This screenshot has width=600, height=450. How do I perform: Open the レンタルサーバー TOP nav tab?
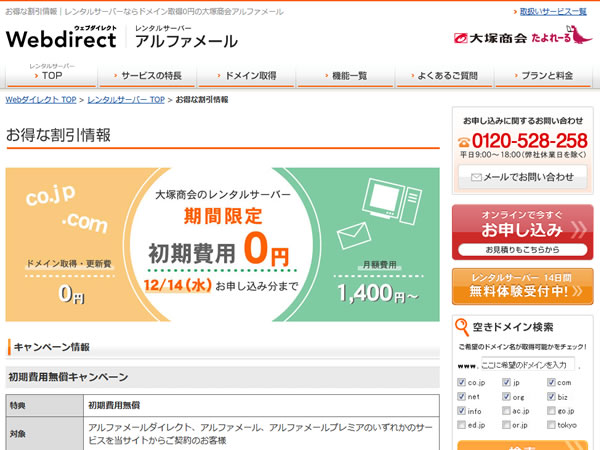(x=51, y=74)
